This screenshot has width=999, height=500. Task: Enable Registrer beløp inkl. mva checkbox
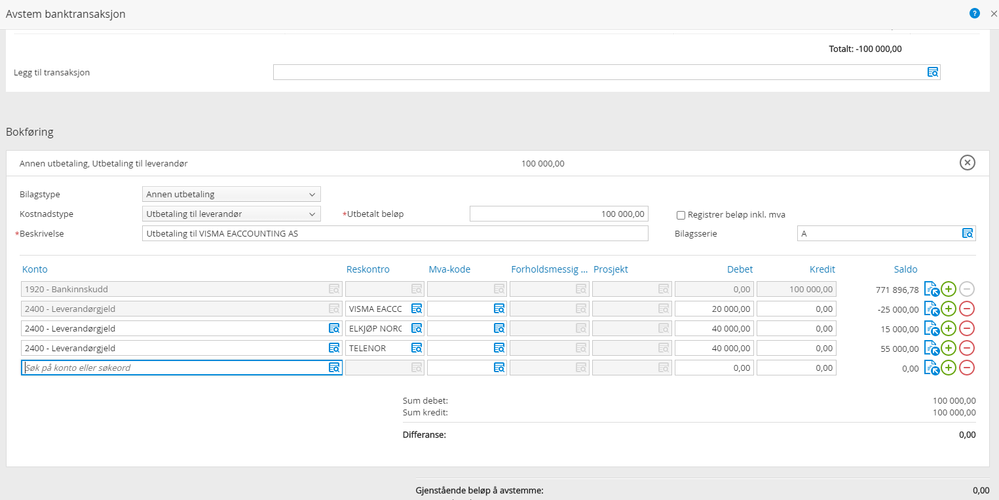(680, 215)
